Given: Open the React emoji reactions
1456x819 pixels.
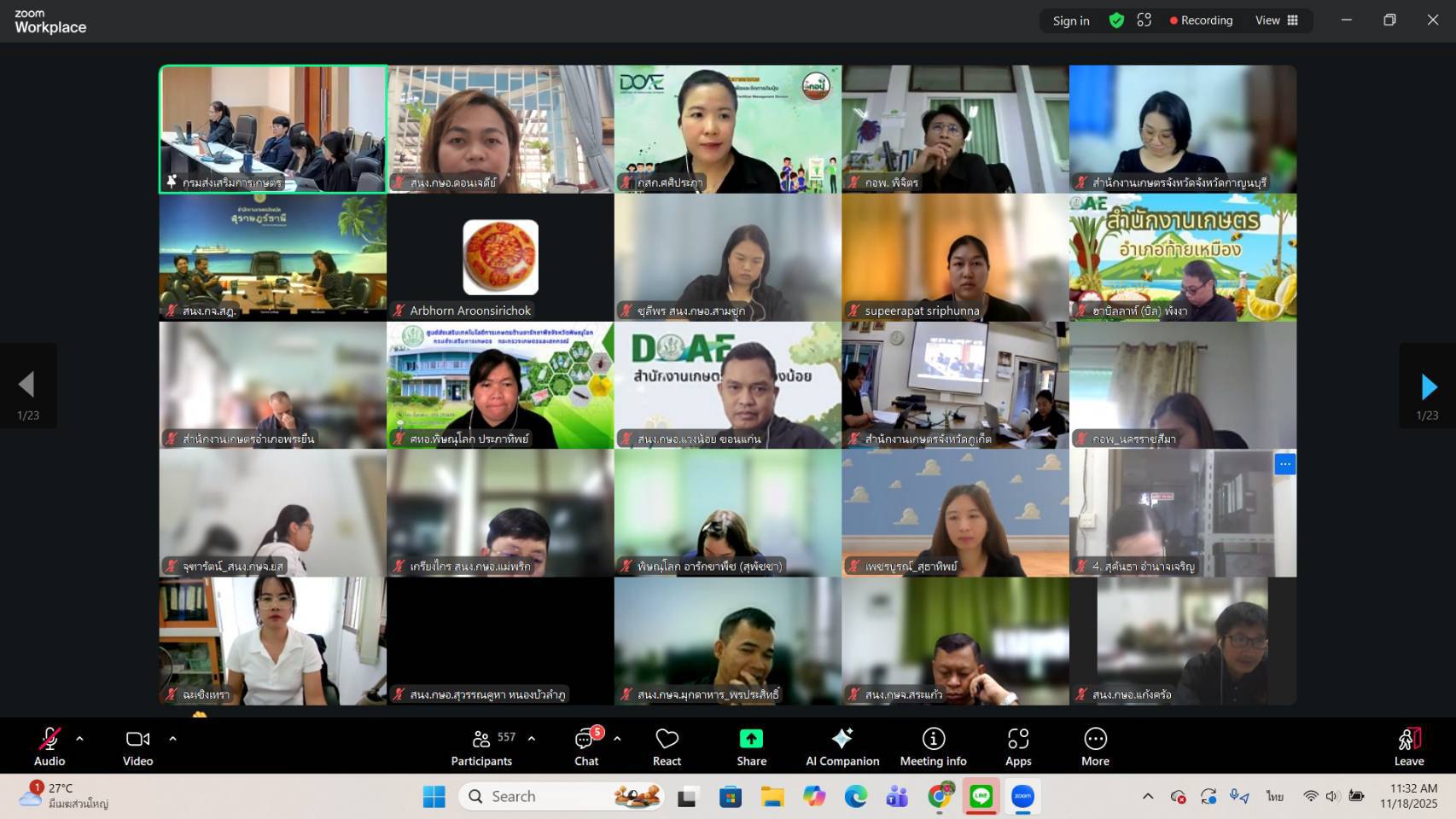Looking at the screenshot, I should 667,746.
